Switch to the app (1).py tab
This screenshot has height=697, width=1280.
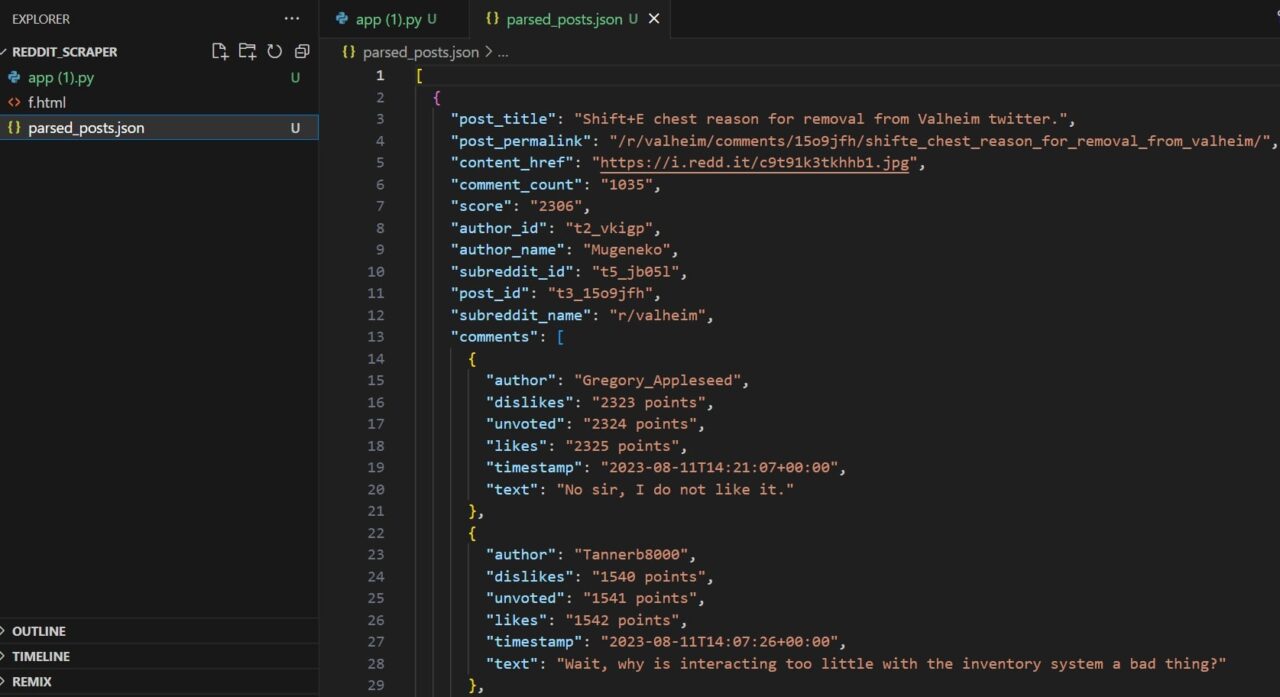pyautogui.click(x=390, y=18)
